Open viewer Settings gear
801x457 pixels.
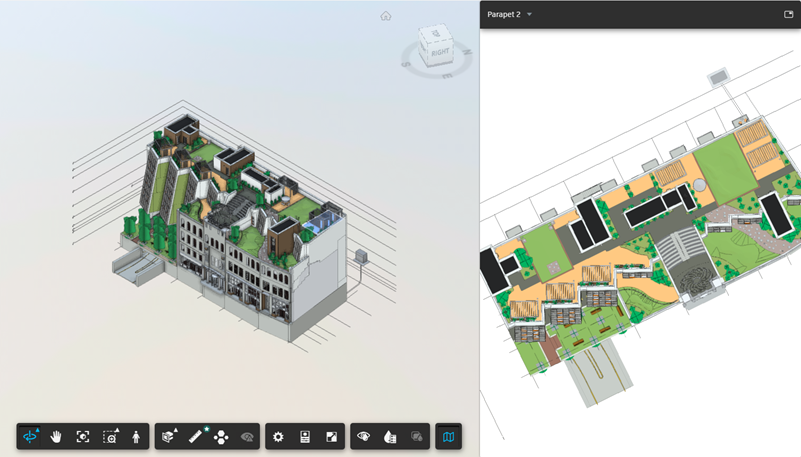[x=278, y=437]
